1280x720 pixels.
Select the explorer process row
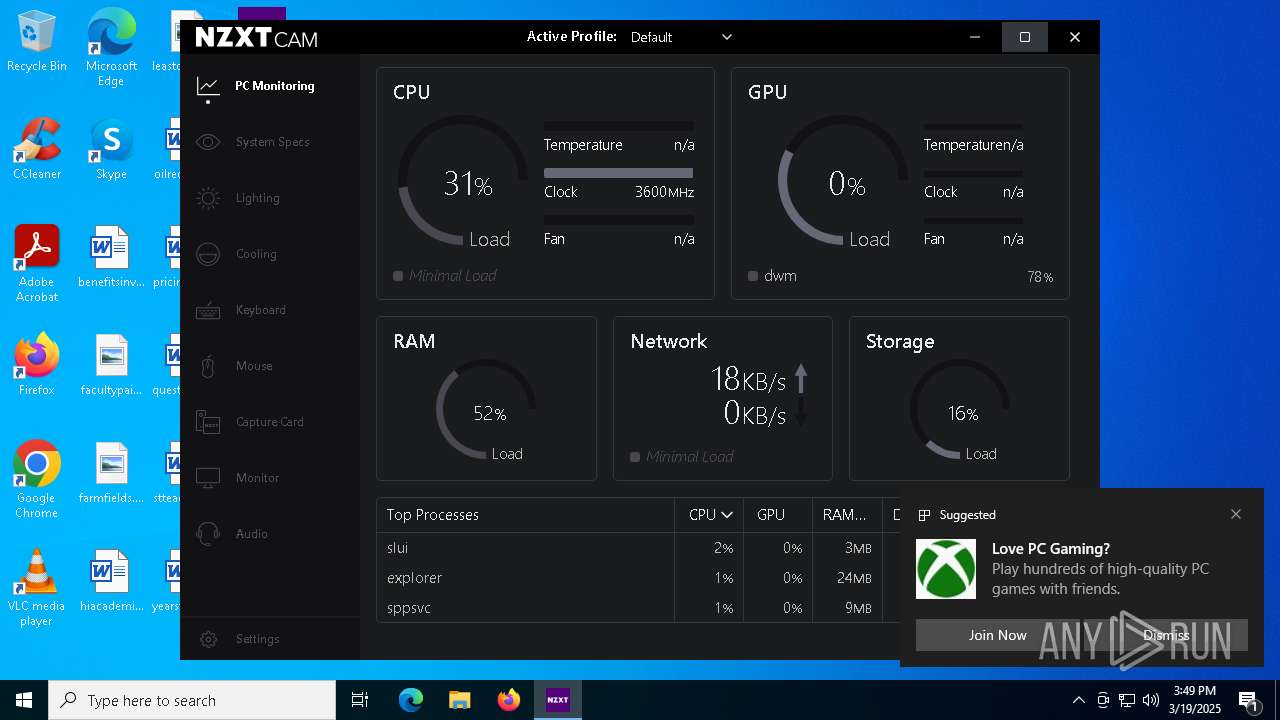pos(638,578)
